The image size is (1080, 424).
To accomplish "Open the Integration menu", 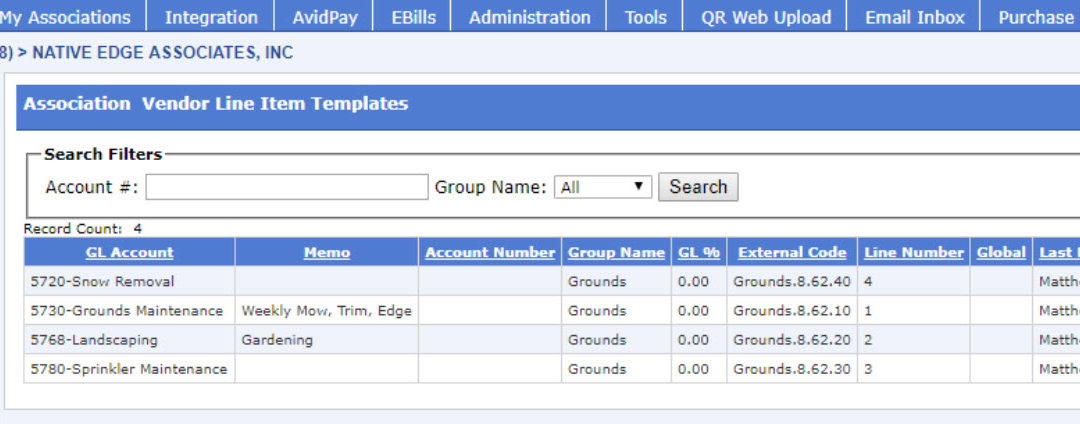I will pyautogui.click(x=210, y=17).
